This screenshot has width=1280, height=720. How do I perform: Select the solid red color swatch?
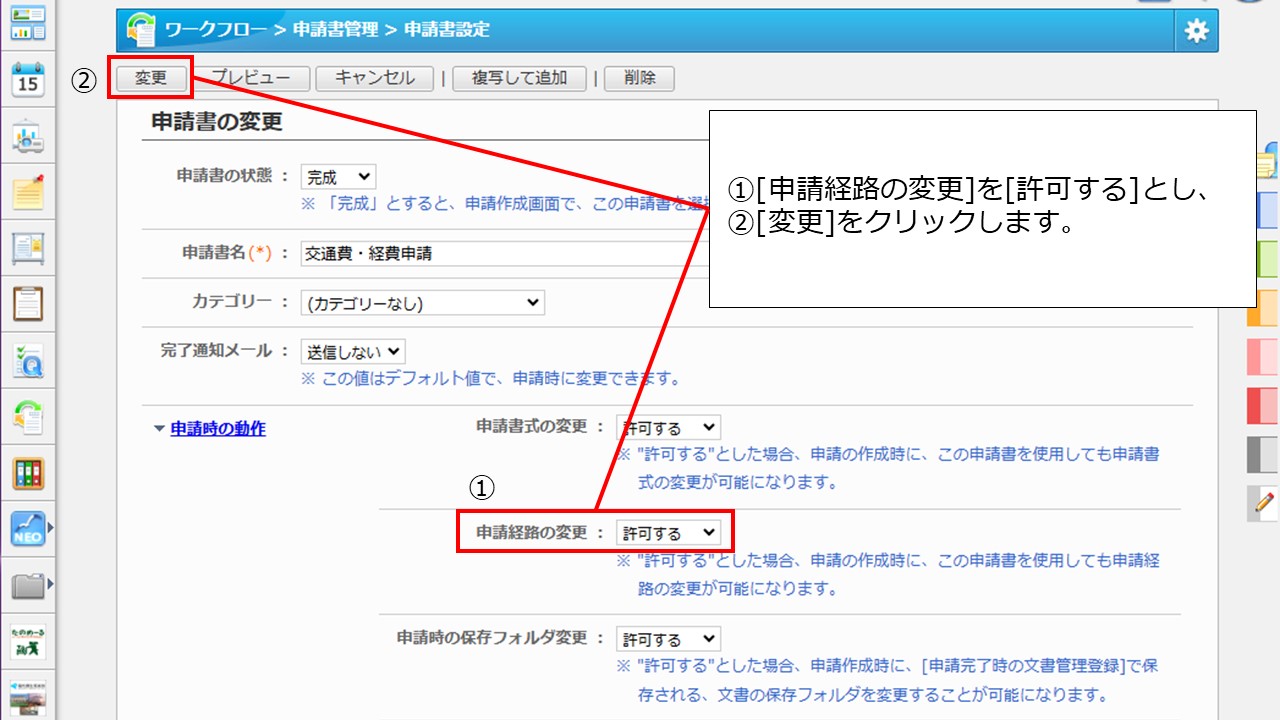point(1262,406)
